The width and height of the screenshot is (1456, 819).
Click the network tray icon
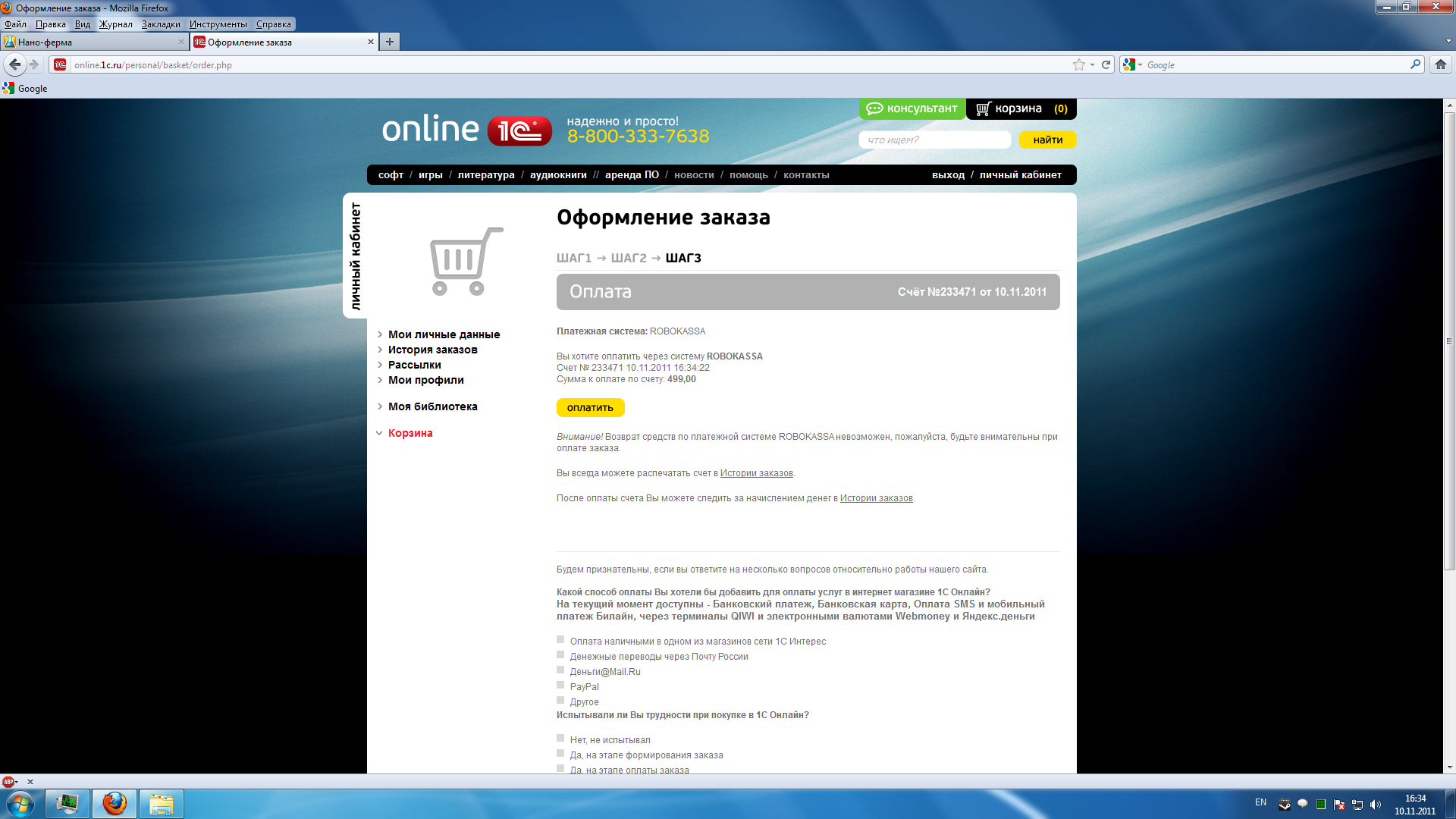(1357, 805)
